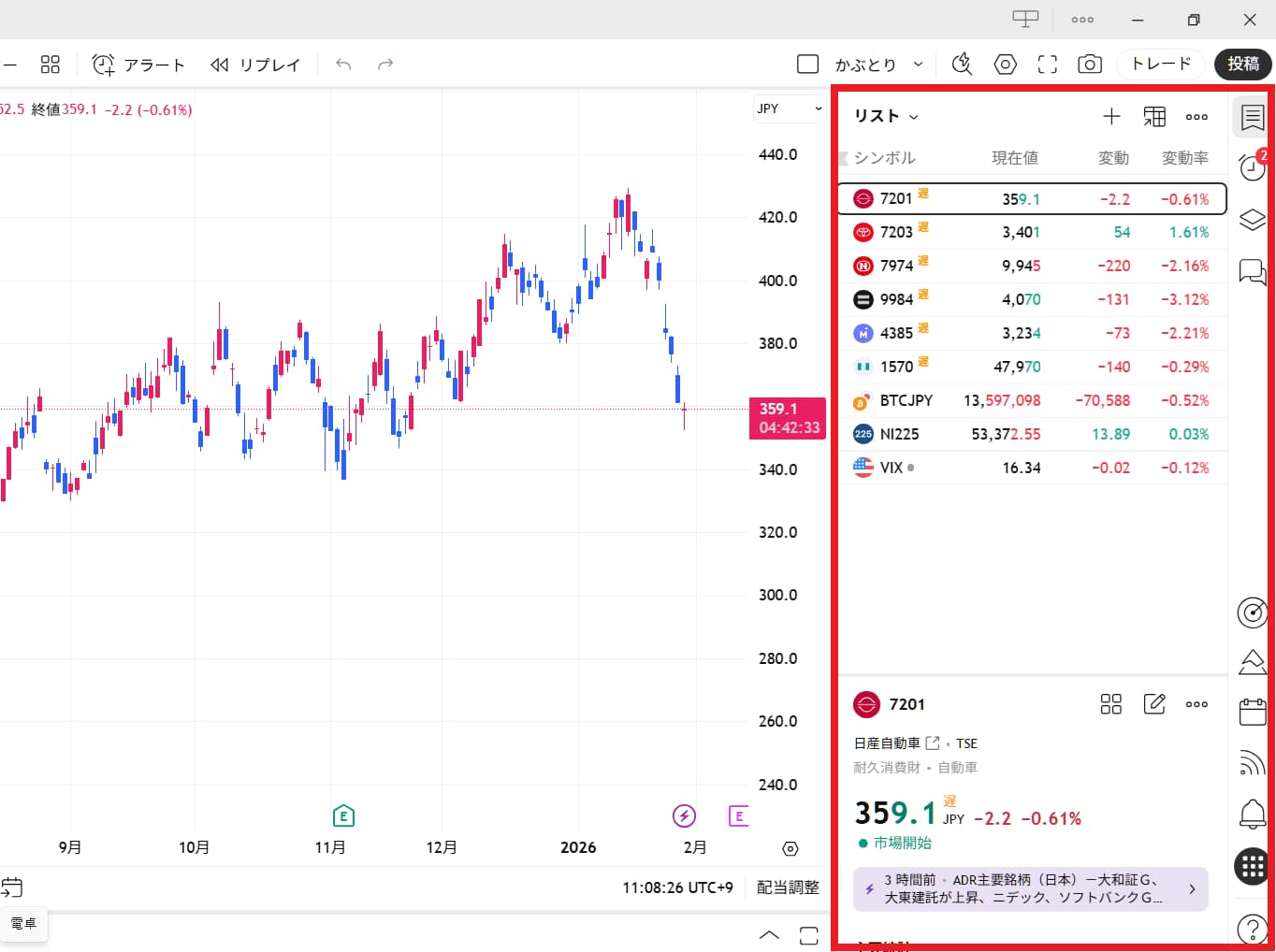Viewport: 1276px width, 952px height.
Task: Open the chat panel icon
Action: [1252, 272]
